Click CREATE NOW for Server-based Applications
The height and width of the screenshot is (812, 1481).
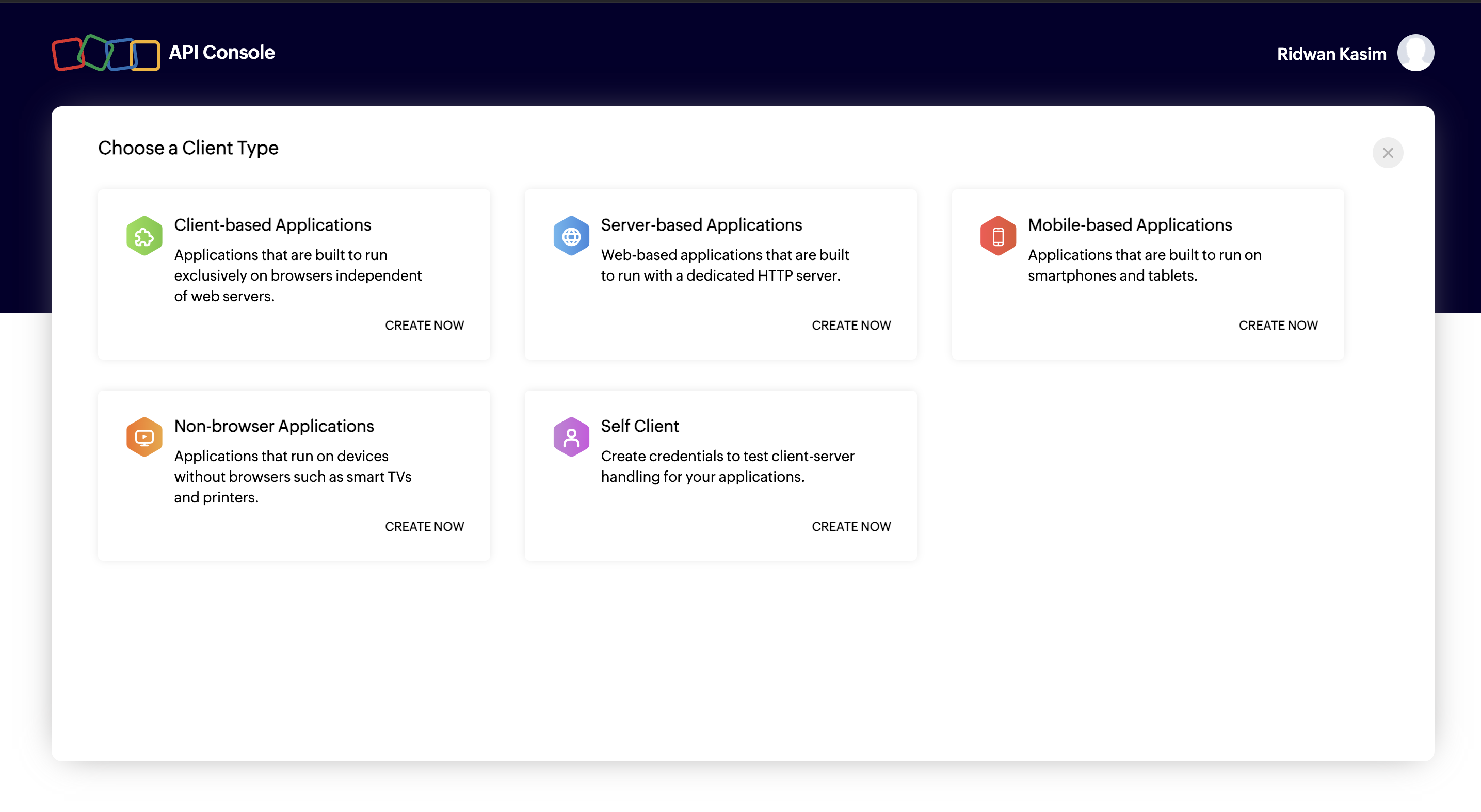click(851, 325)
